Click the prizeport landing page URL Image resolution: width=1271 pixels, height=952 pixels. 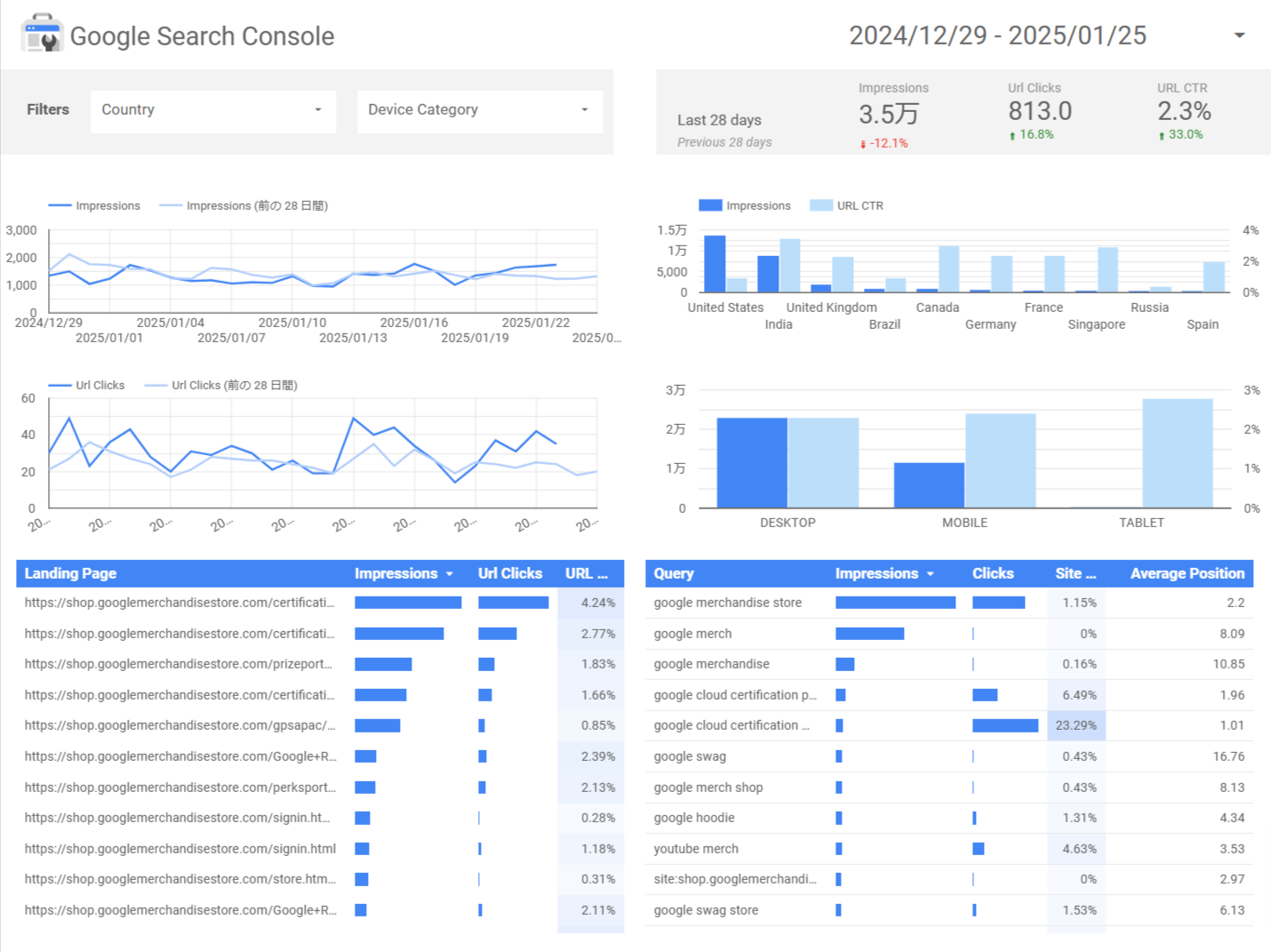(x=180, y=664)
